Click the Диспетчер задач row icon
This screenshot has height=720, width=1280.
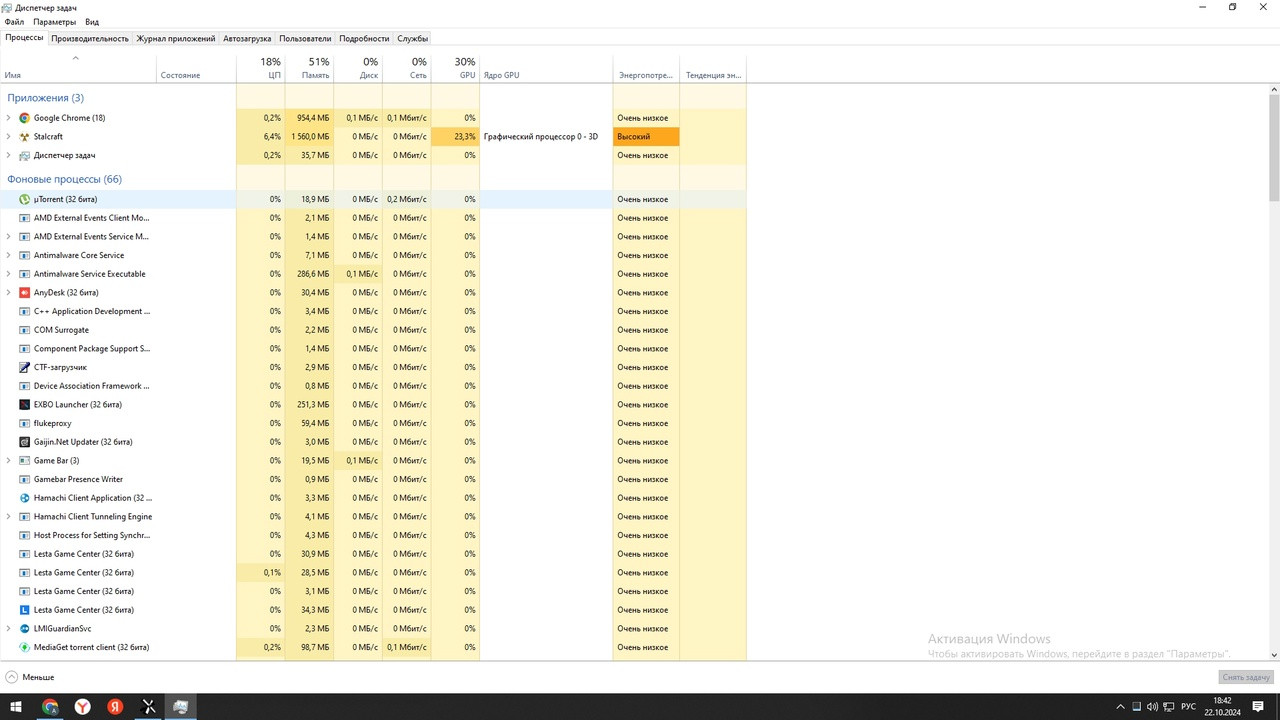click(x=25, y=155)
